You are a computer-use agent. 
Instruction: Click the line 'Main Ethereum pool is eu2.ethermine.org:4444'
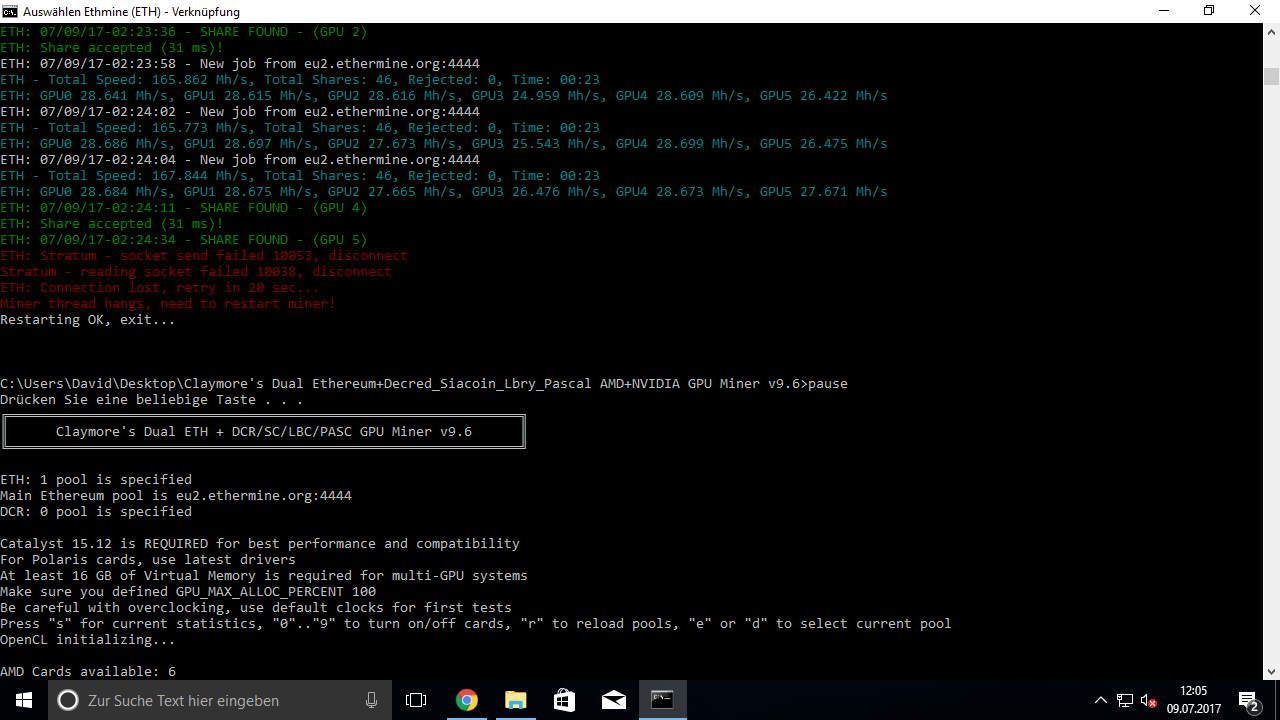pos(176,496)
